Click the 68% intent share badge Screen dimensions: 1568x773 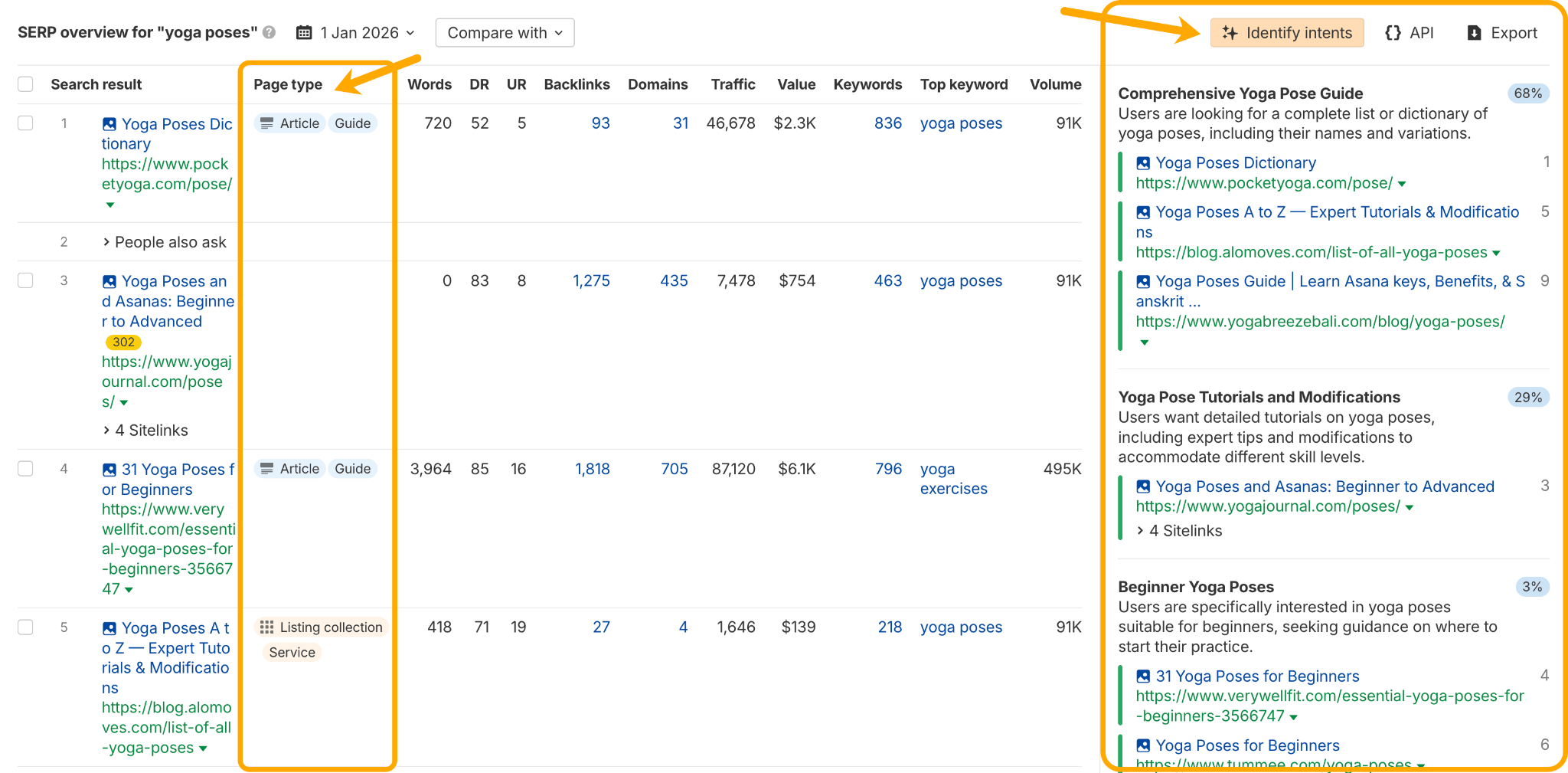(x=1528, y=93)
